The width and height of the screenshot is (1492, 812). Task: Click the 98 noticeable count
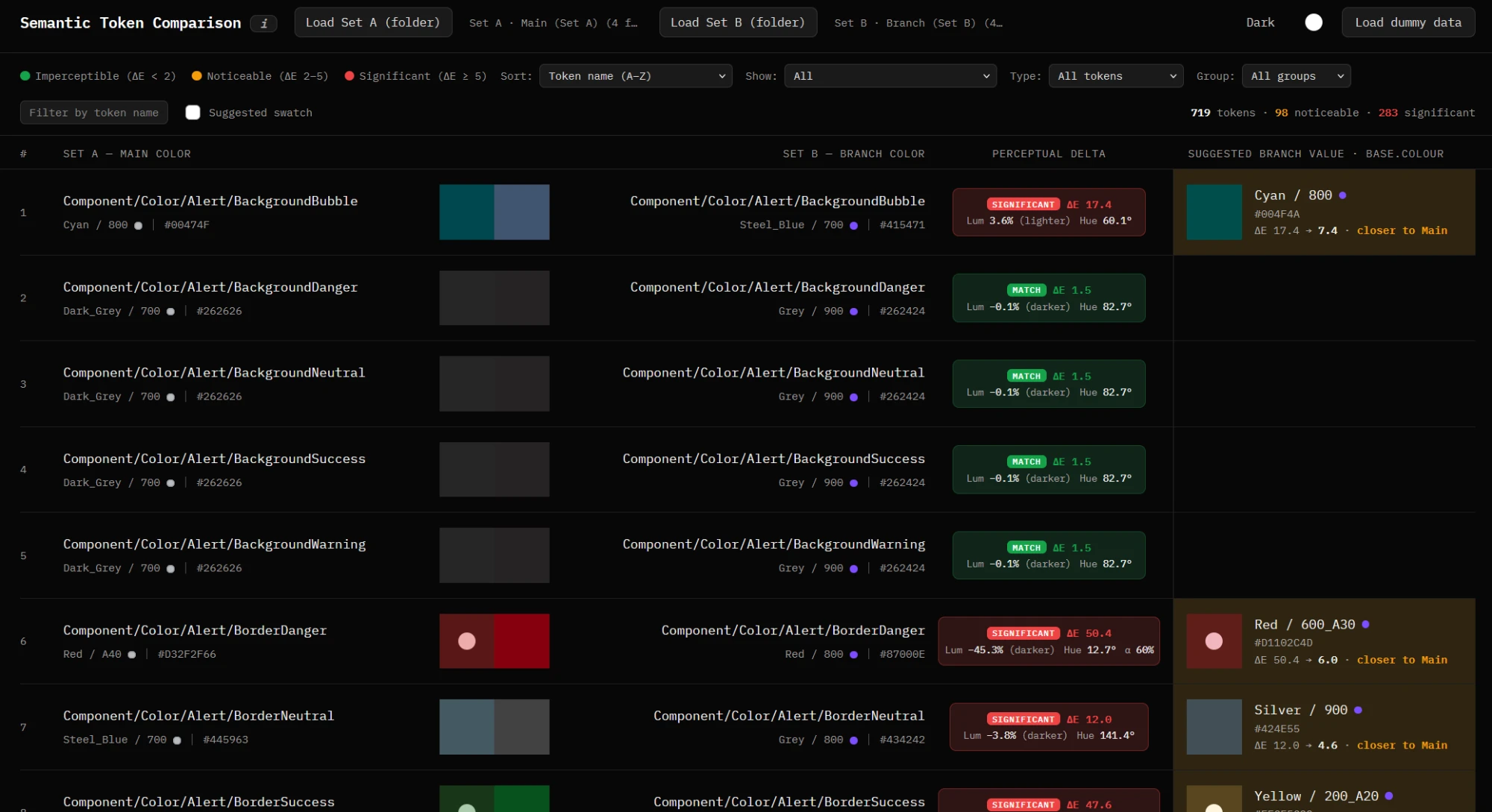click(x=1317, y=113)
